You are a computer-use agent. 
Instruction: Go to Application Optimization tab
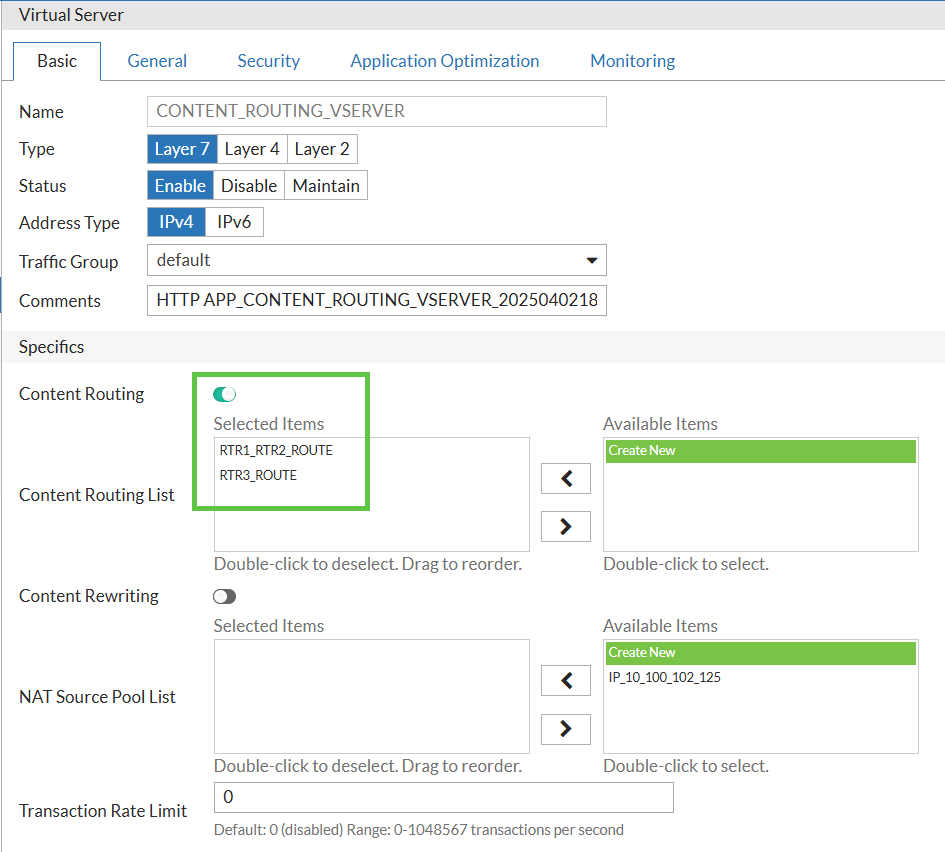coord(444,61)
